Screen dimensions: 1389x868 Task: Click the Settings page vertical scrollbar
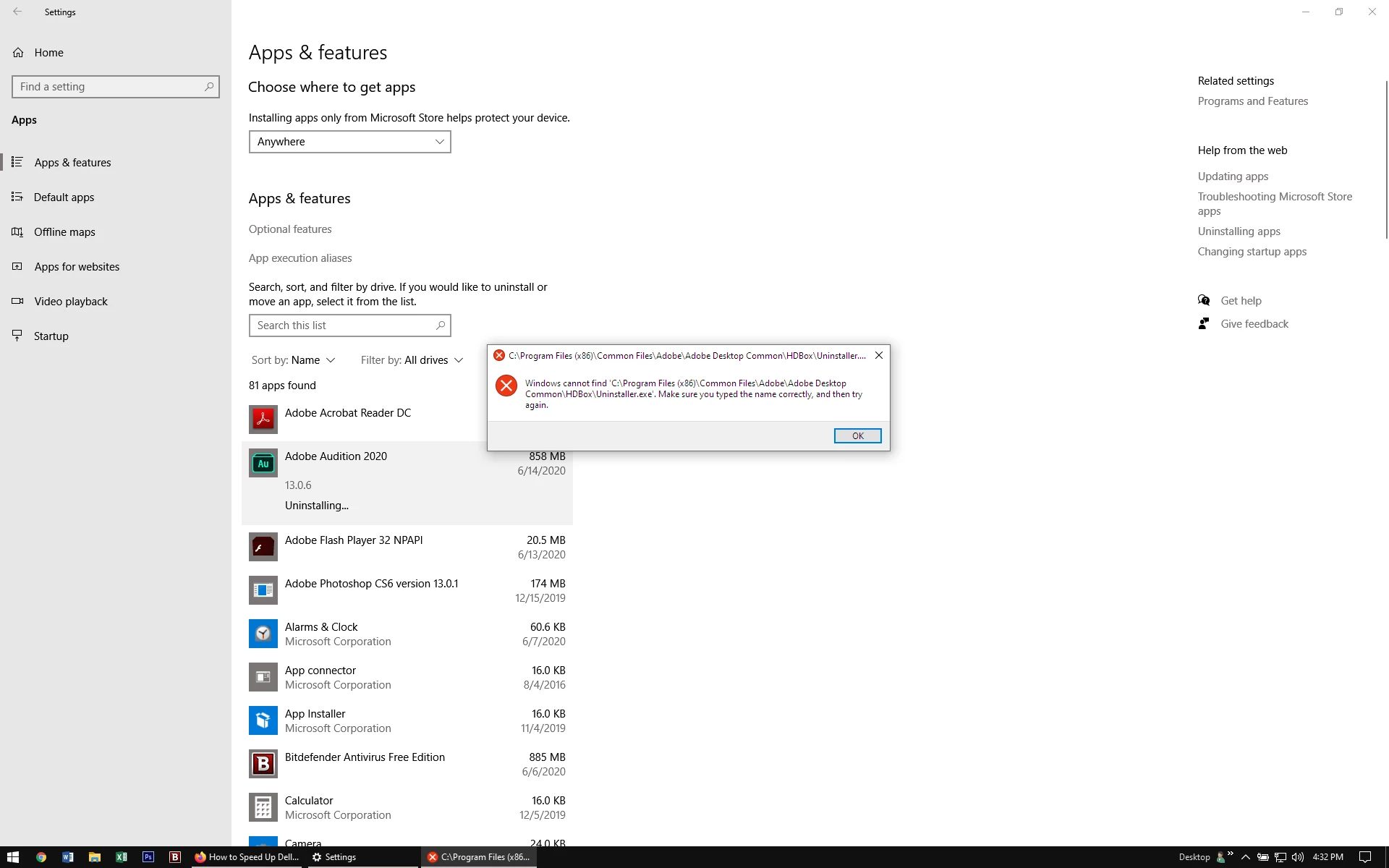[x=1385, y=159]
